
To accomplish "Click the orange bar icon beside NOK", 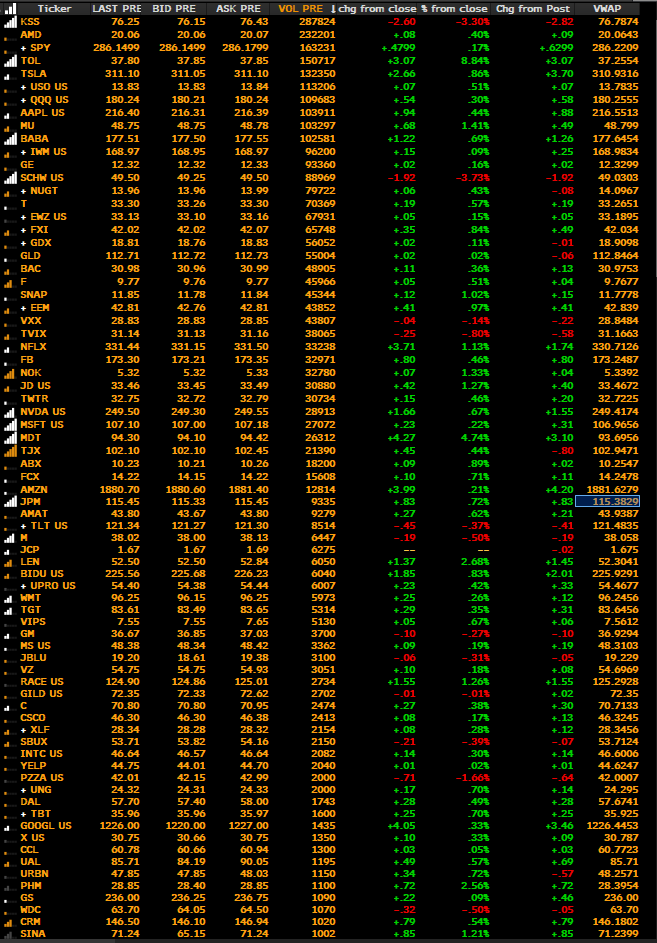I will (10, 372).
